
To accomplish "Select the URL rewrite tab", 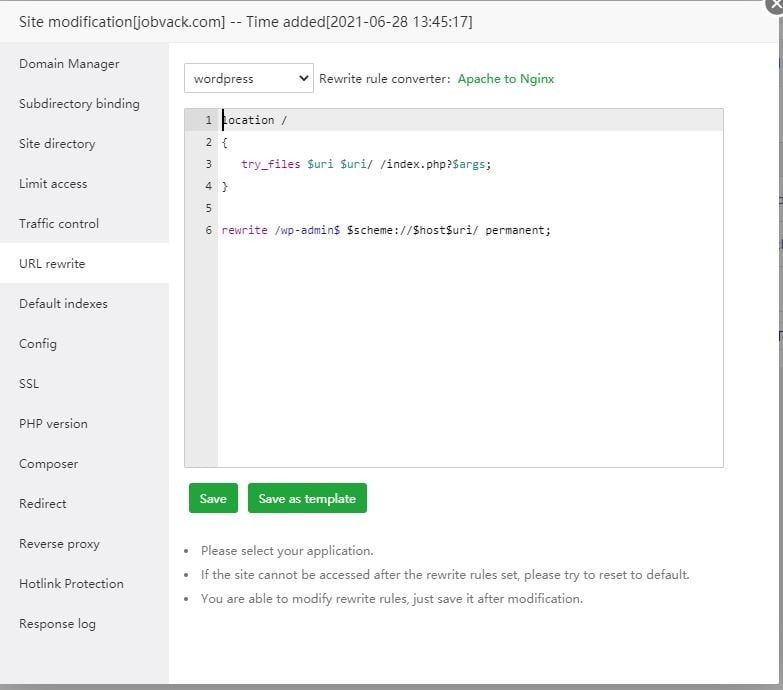I will tap(52, 264).
